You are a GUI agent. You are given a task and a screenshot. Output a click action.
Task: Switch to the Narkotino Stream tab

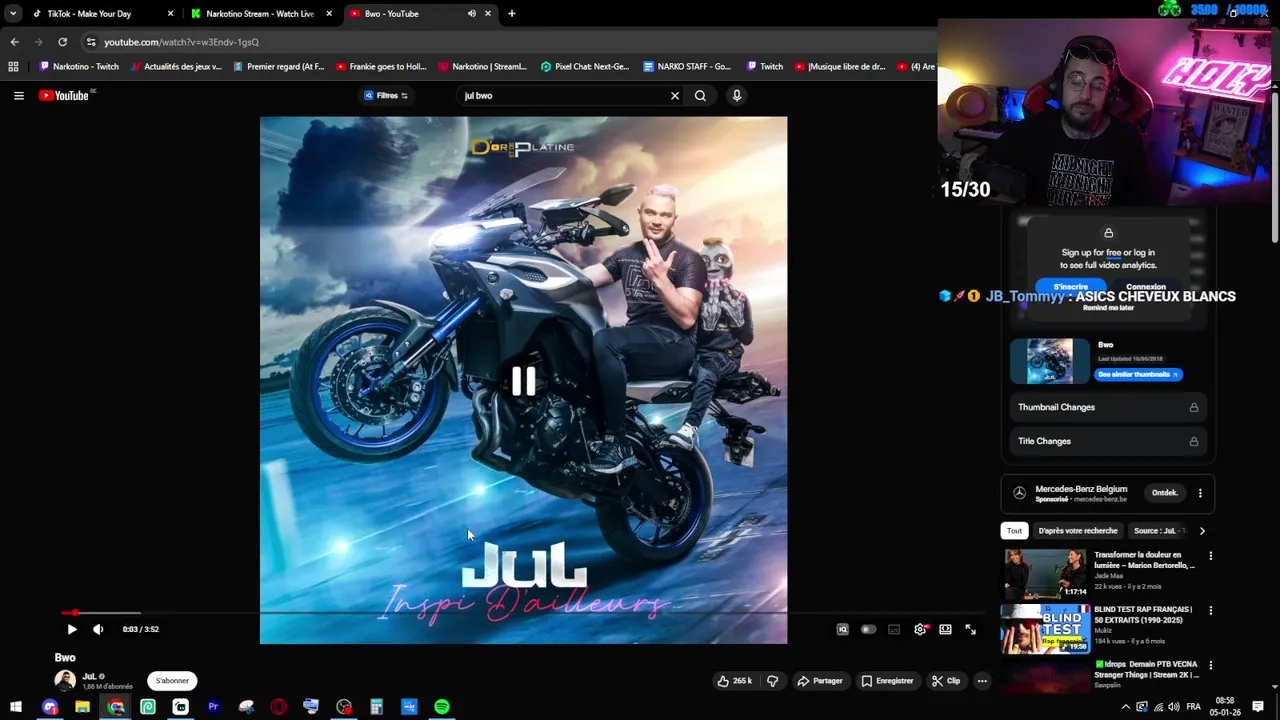pyautogui.click(x=260, y=14)
